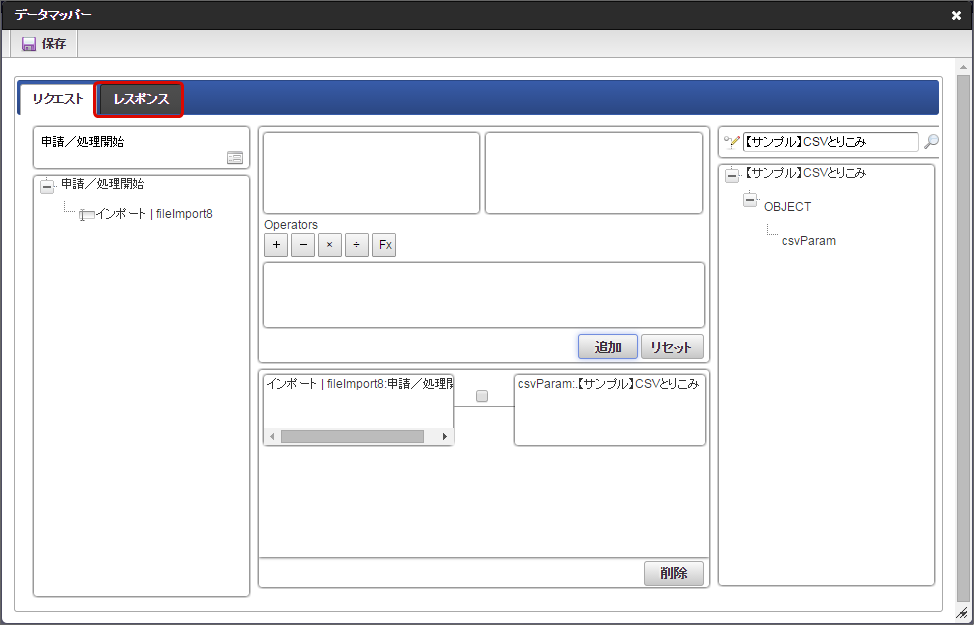The image size is (974, 625).
Task: Click the expression area below Operators
Action: (484, 295)
